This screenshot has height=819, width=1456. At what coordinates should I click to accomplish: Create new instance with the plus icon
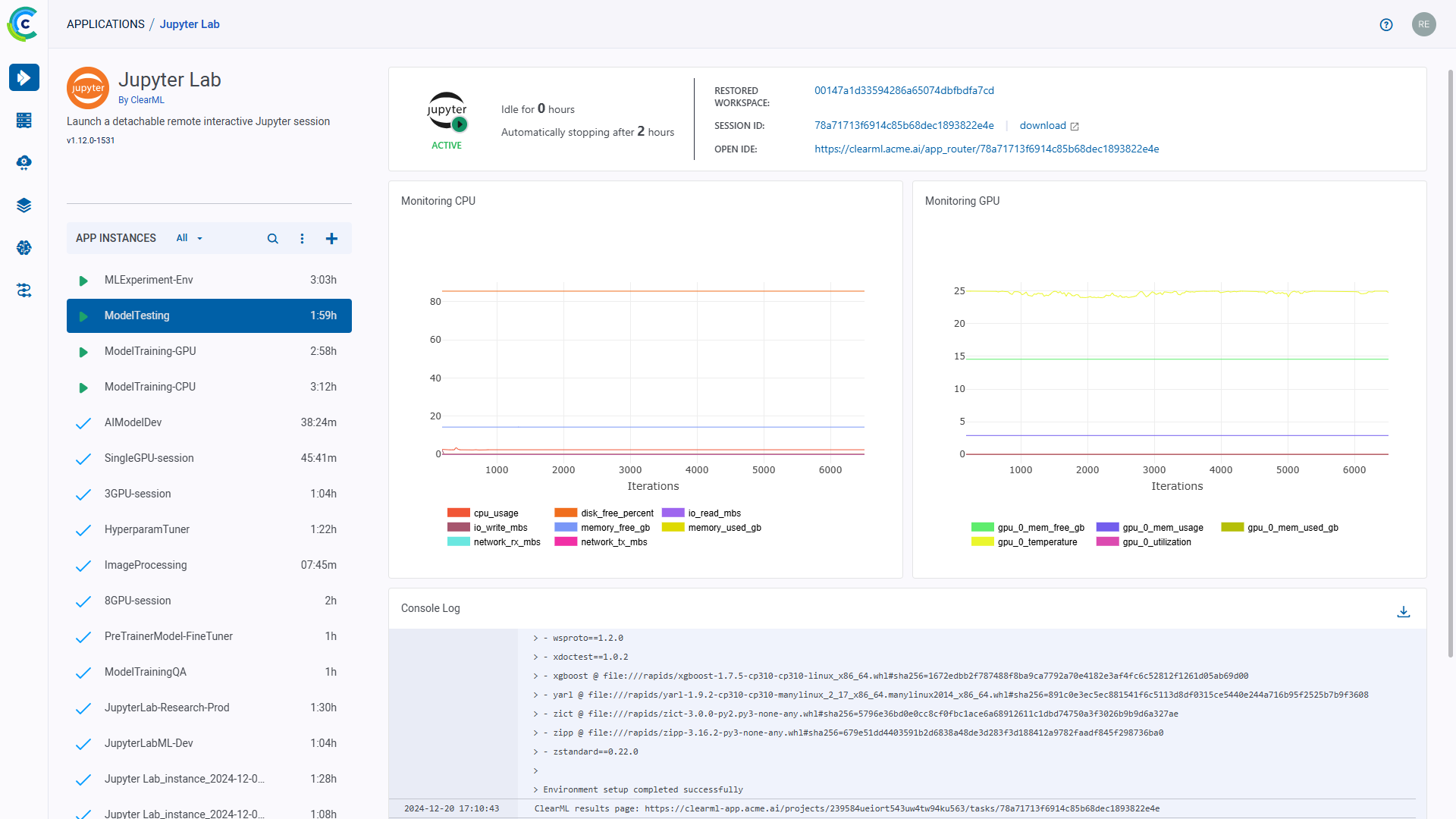(x=331, y=238)
